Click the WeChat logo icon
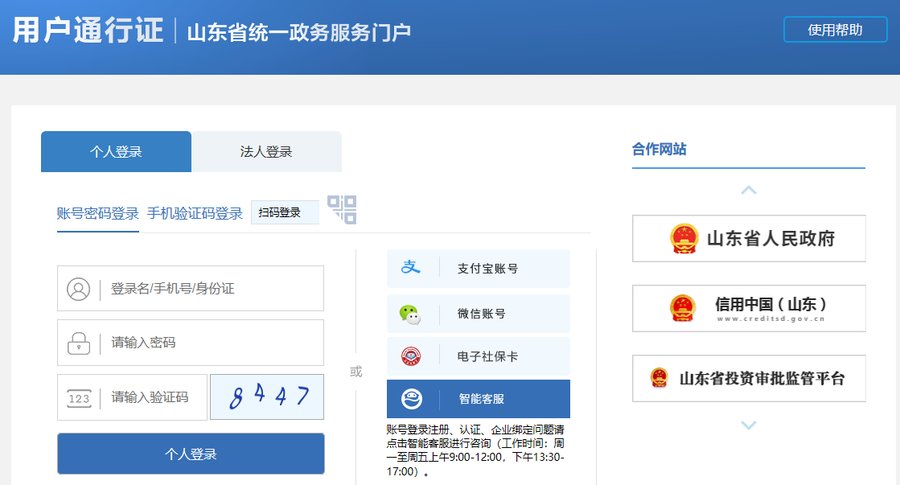Image resolution: width=900 pixels, height=485 pixels. point(410,314)
